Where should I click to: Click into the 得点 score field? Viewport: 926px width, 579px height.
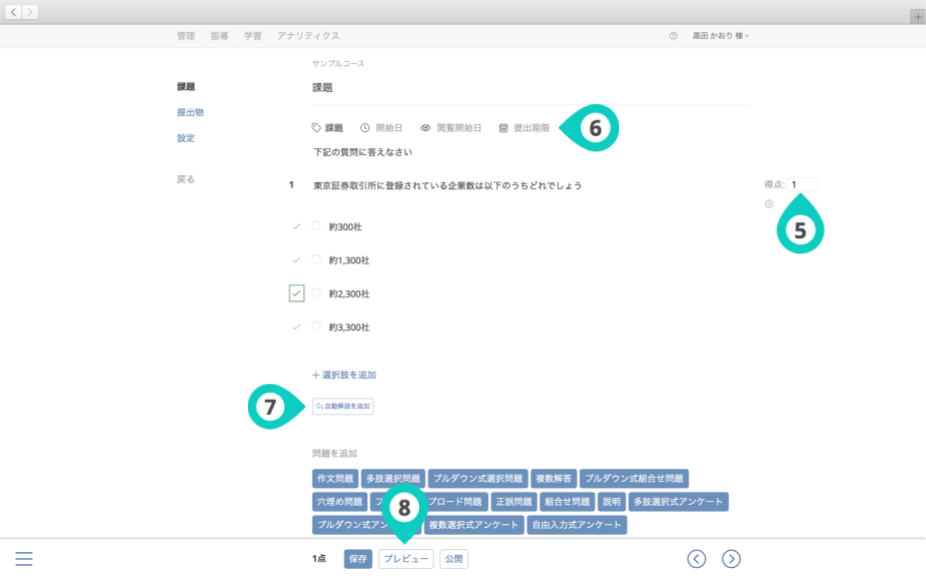[x=802, y=184]
